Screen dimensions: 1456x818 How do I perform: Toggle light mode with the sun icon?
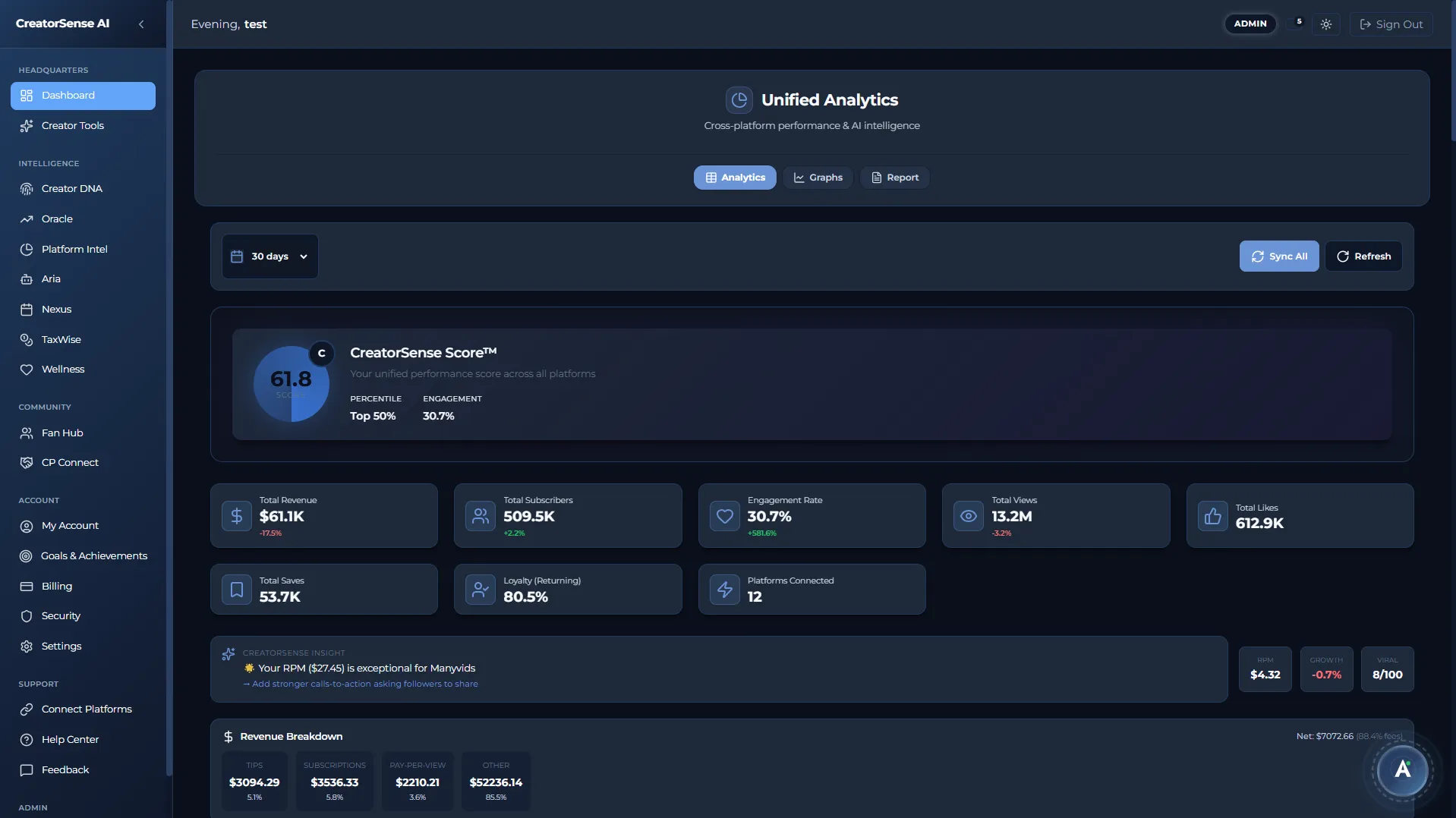pos(1326,24)
